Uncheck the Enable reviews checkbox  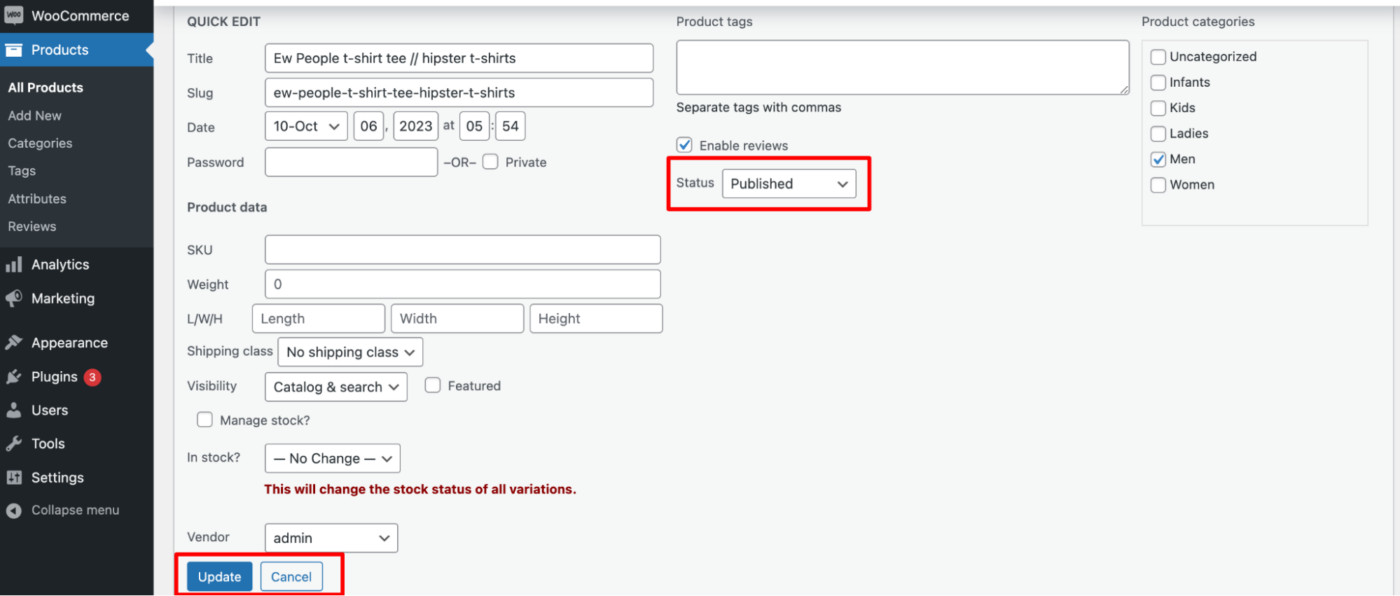(x=685, y=145)
